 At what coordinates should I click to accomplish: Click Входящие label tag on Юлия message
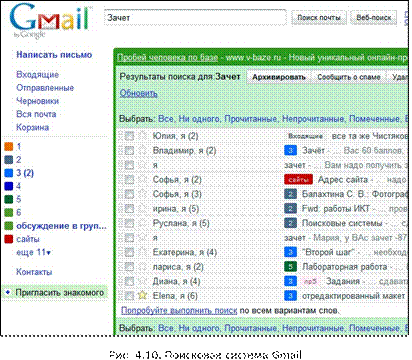coord(305,136)
